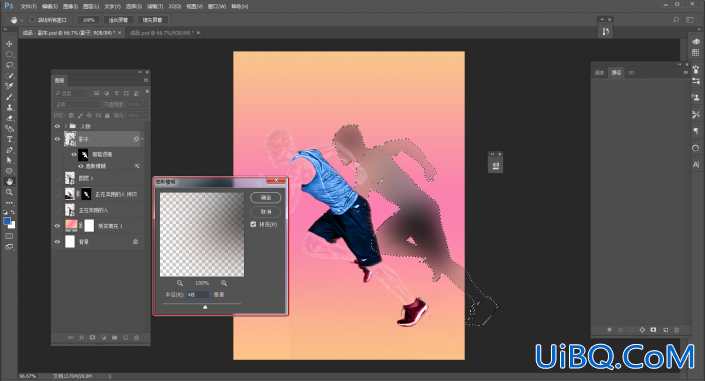
Task: Click the foreground color swatch
Action: click(7, 221)
